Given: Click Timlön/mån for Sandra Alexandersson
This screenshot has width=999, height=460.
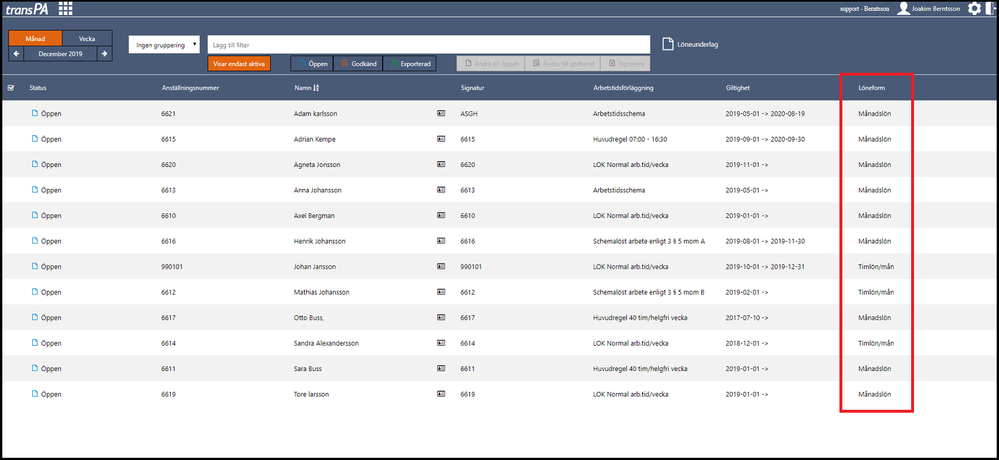Looking at the screenshot, I should tap(876, 343).
